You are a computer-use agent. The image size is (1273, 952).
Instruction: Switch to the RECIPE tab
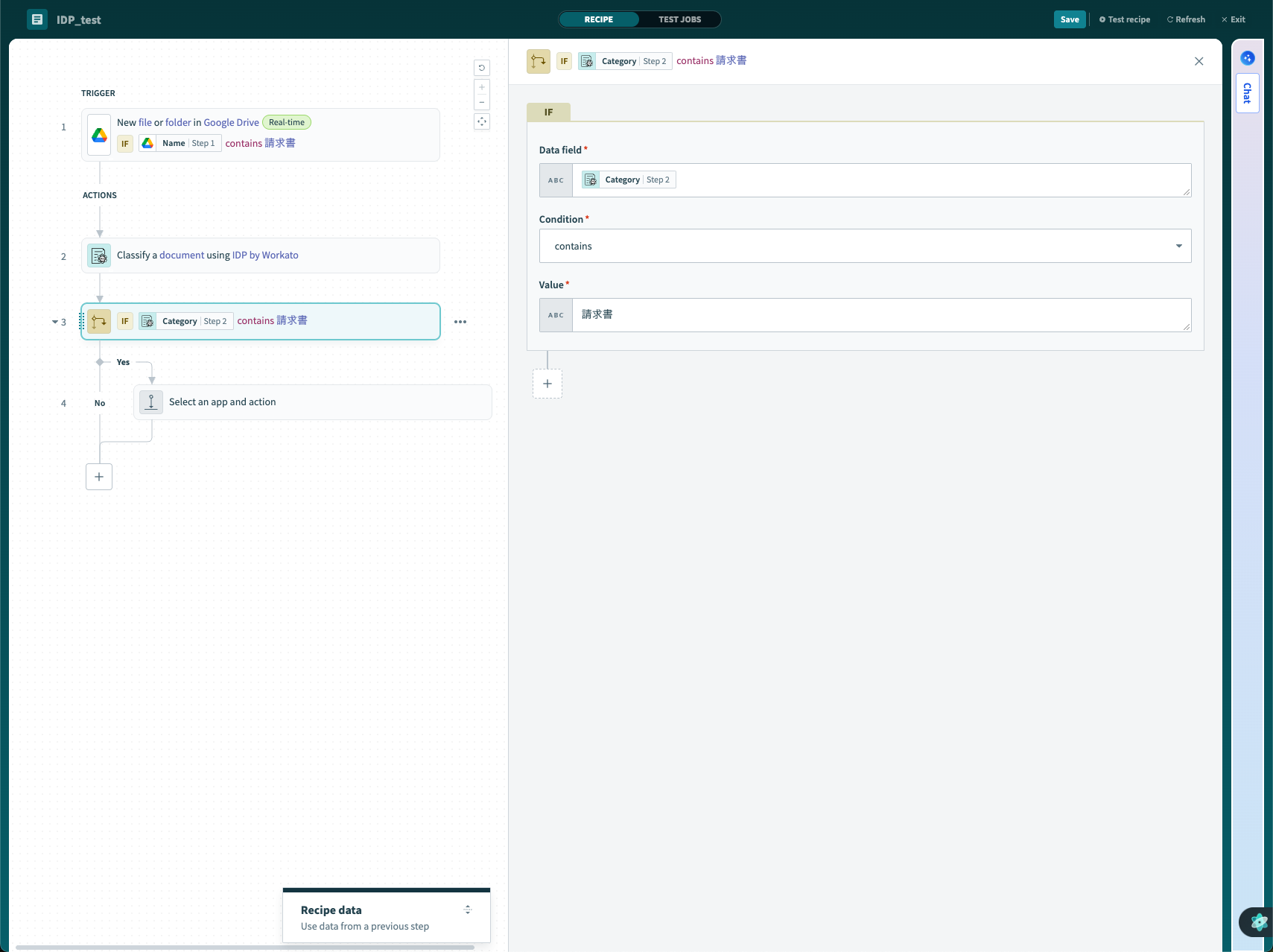click(x=599, y=19)
